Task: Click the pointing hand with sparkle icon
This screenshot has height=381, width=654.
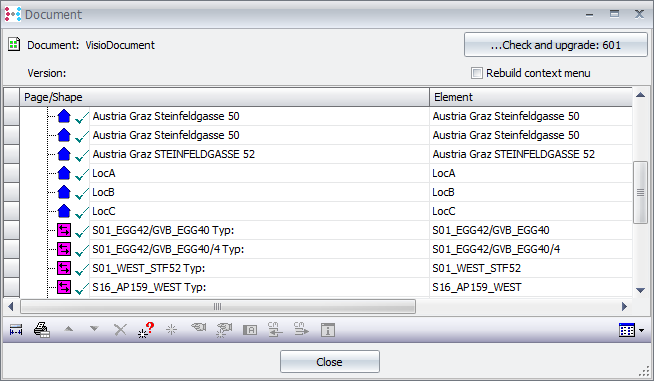Action: (x=224, y=330)
